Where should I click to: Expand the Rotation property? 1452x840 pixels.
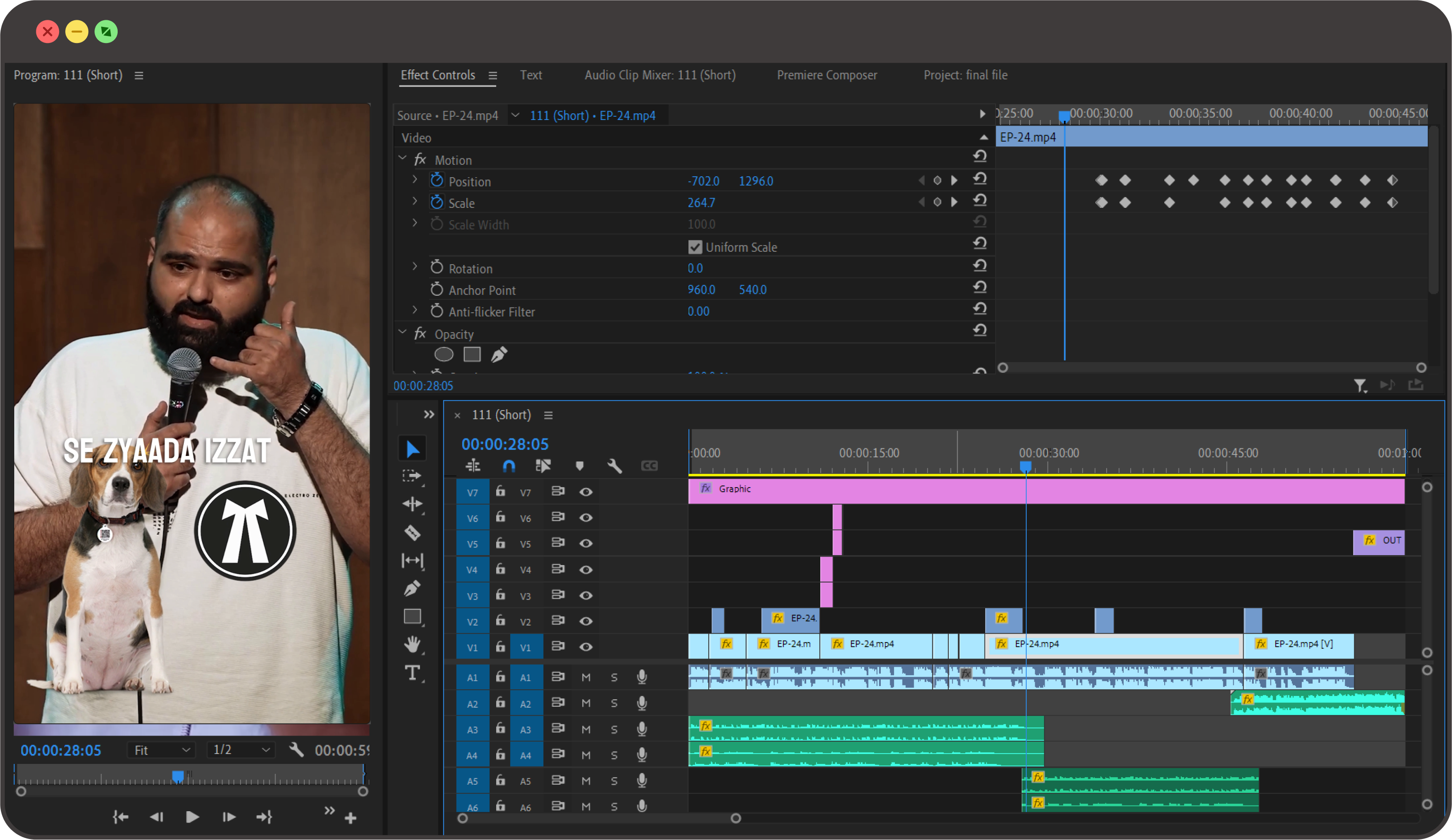coord(414,267)
